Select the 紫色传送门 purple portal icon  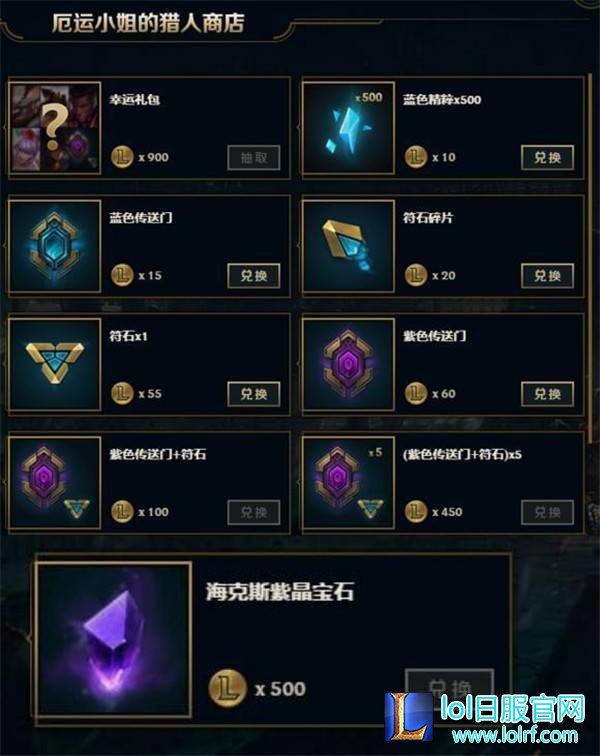[348, 364]
